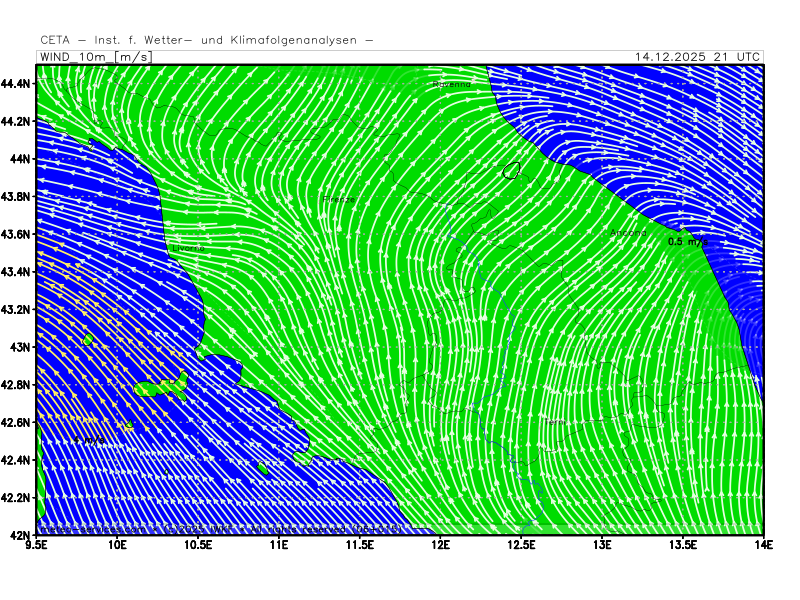This screenshot has height=600, width=800.
Task: Click the 42.2N latitude axis label
Action: pos(17,498)
